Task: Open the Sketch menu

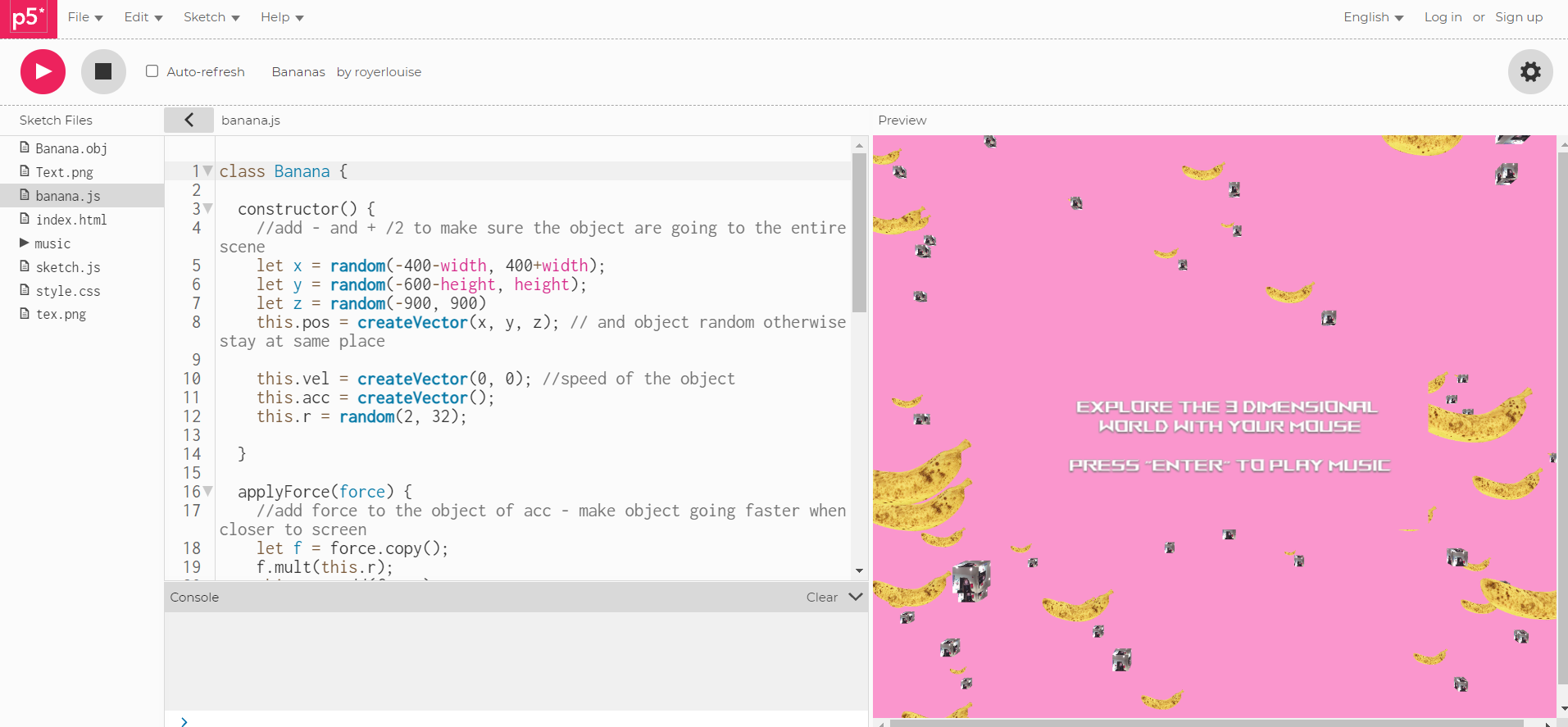Action: tap(211, 17)
